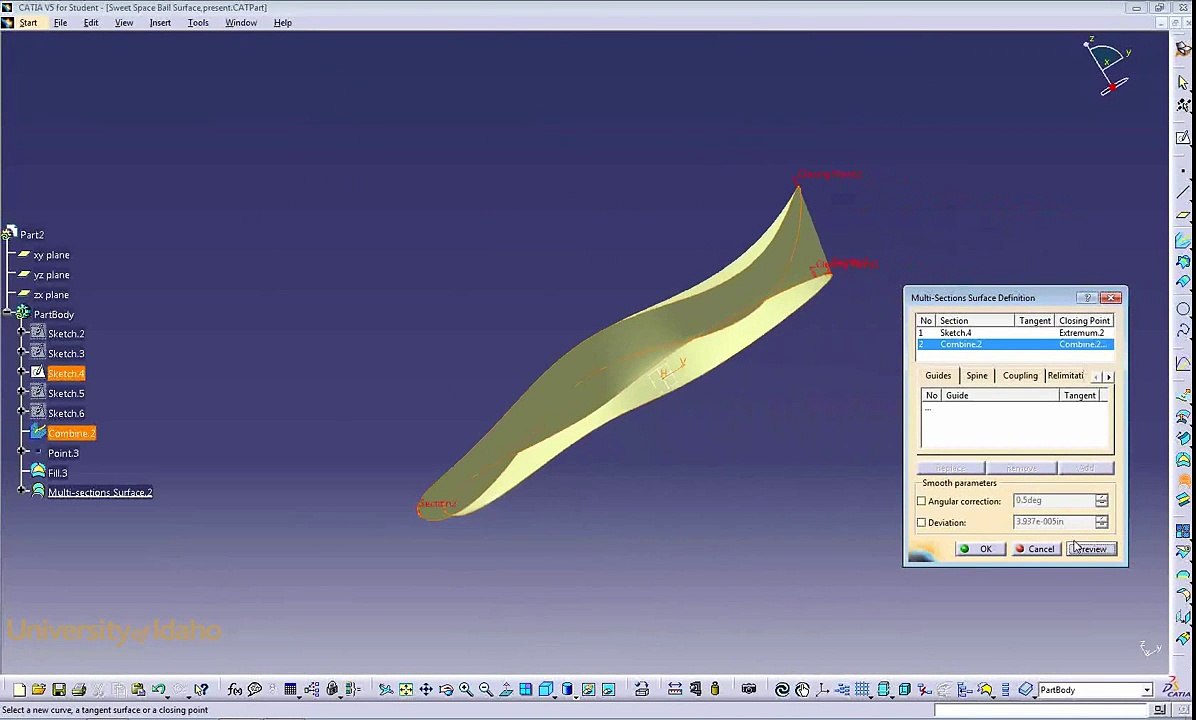
Task: Click the Preview button
Action: click(1092, 549)
